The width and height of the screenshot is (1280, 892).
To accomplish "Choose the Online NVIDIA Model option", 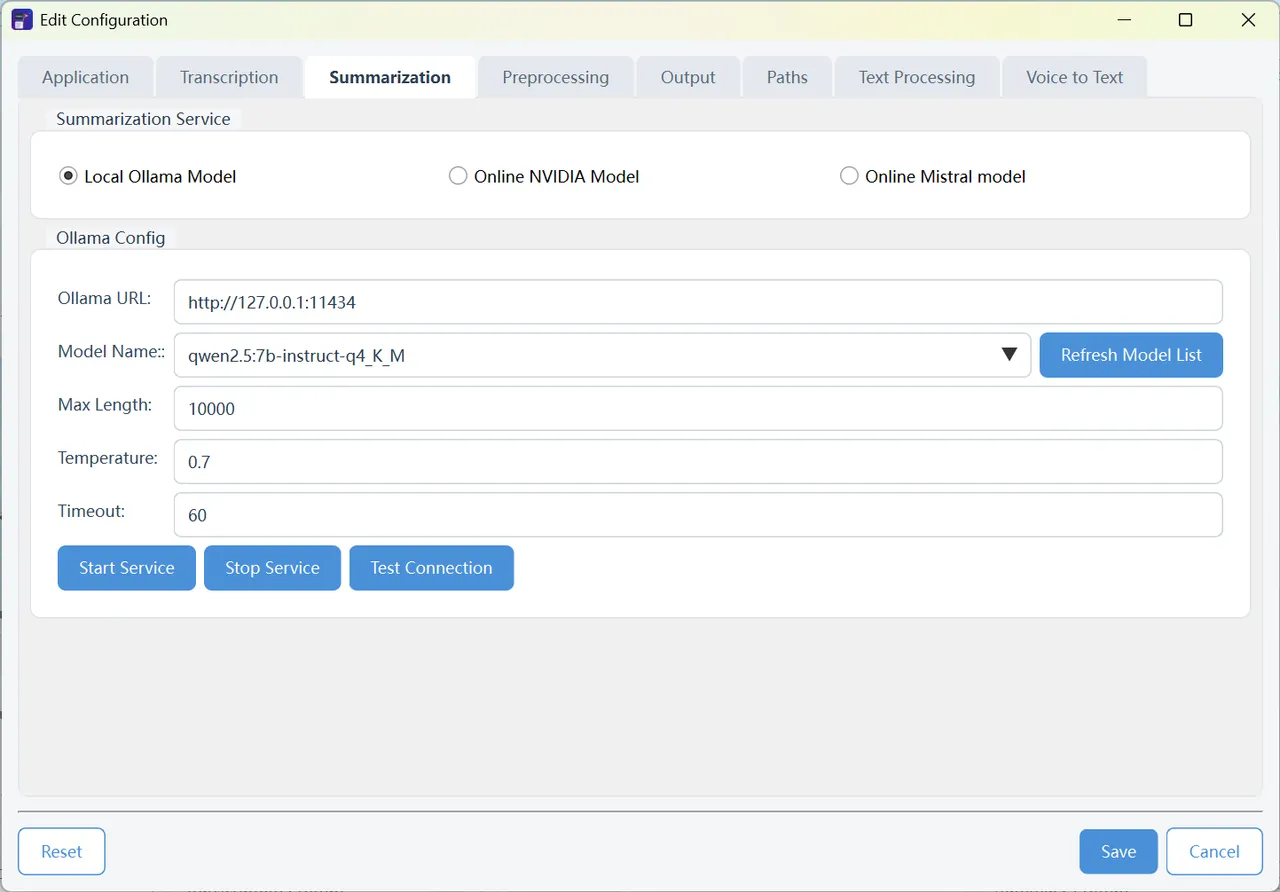I will click(x=544, y=176).
